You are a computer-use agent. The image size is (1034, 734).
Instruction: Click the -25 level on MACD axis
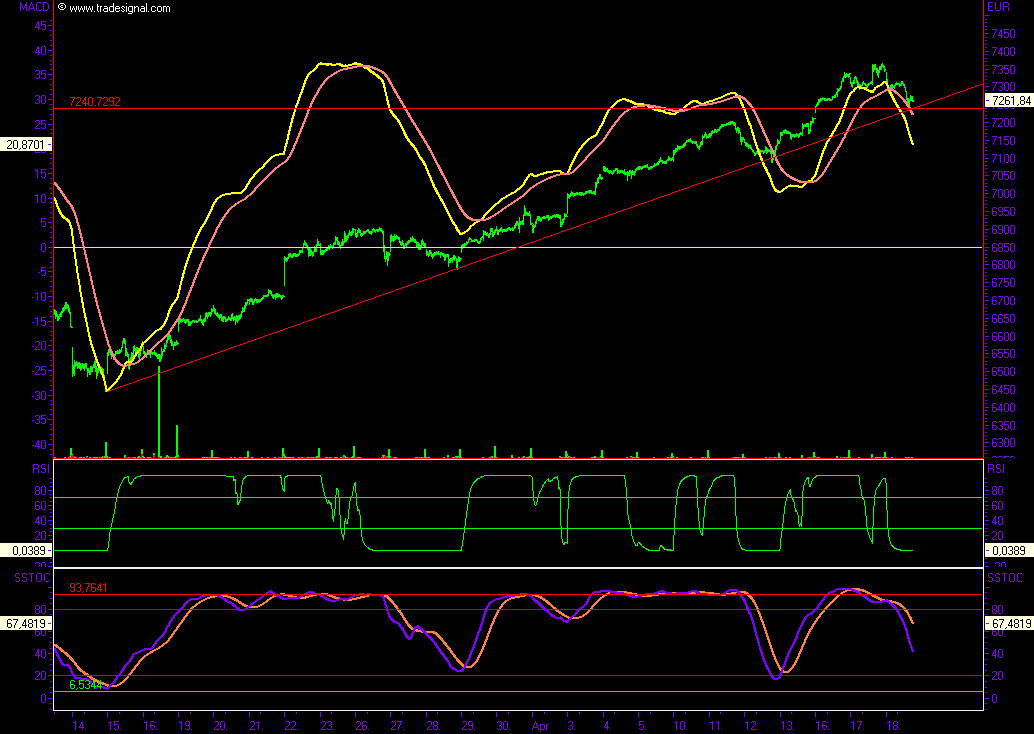(40, 370)
